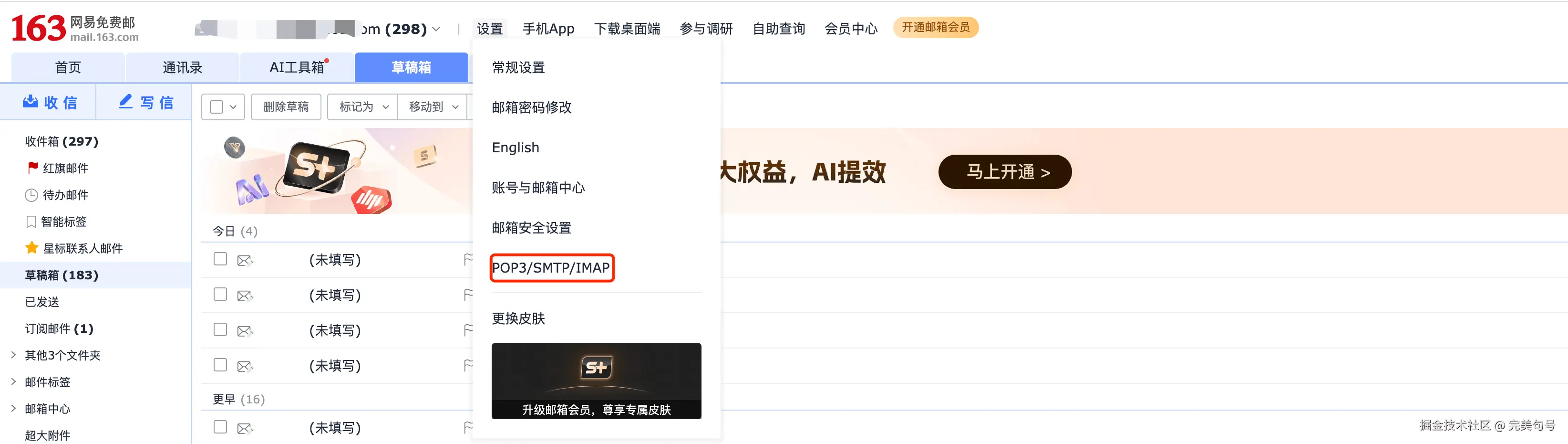Switch language to English
The height and width of the screenshot is (444, 1568).
click(515, 148)
